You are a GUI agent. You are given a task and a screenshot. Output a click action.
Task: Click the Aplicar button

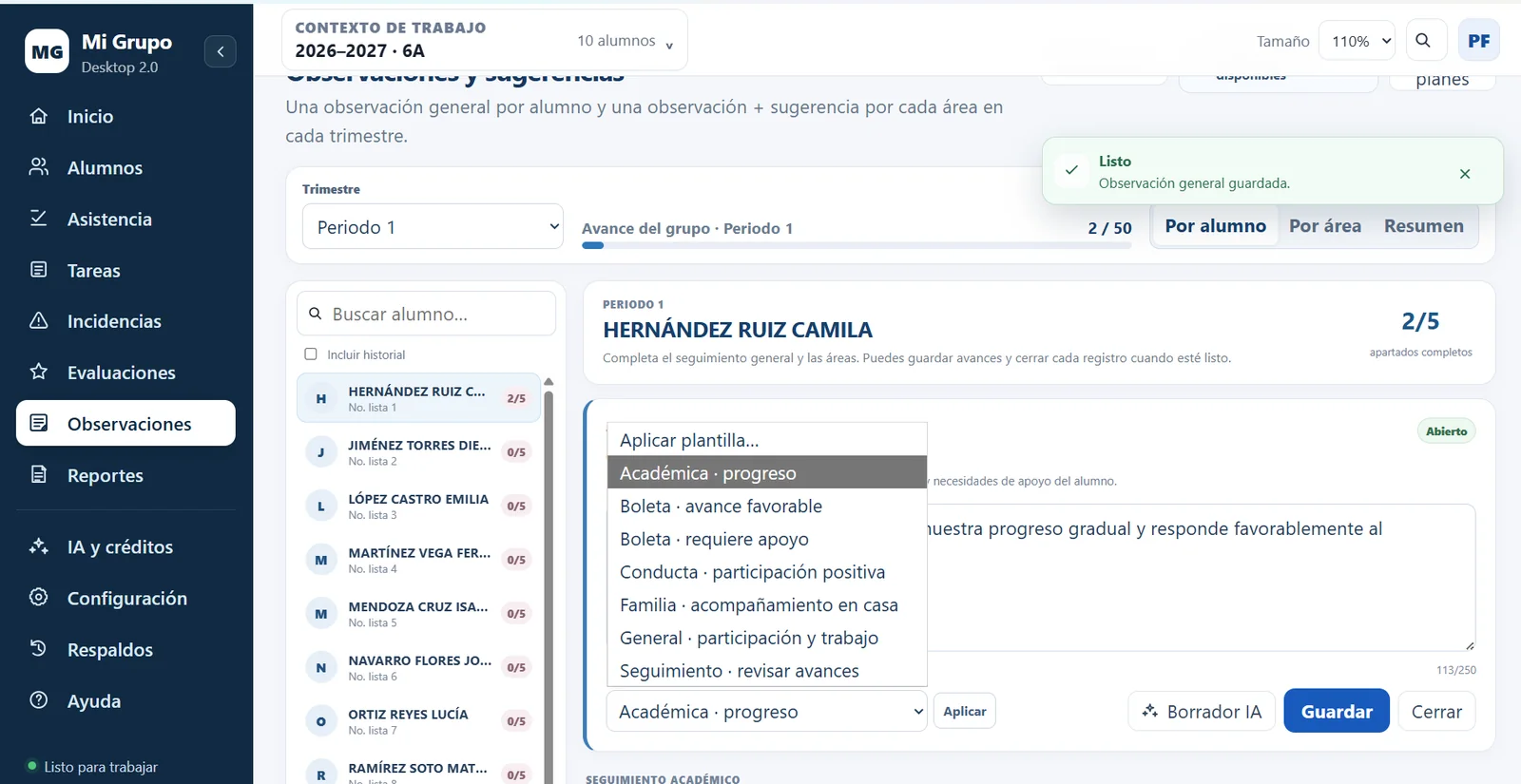click(965, 711)
